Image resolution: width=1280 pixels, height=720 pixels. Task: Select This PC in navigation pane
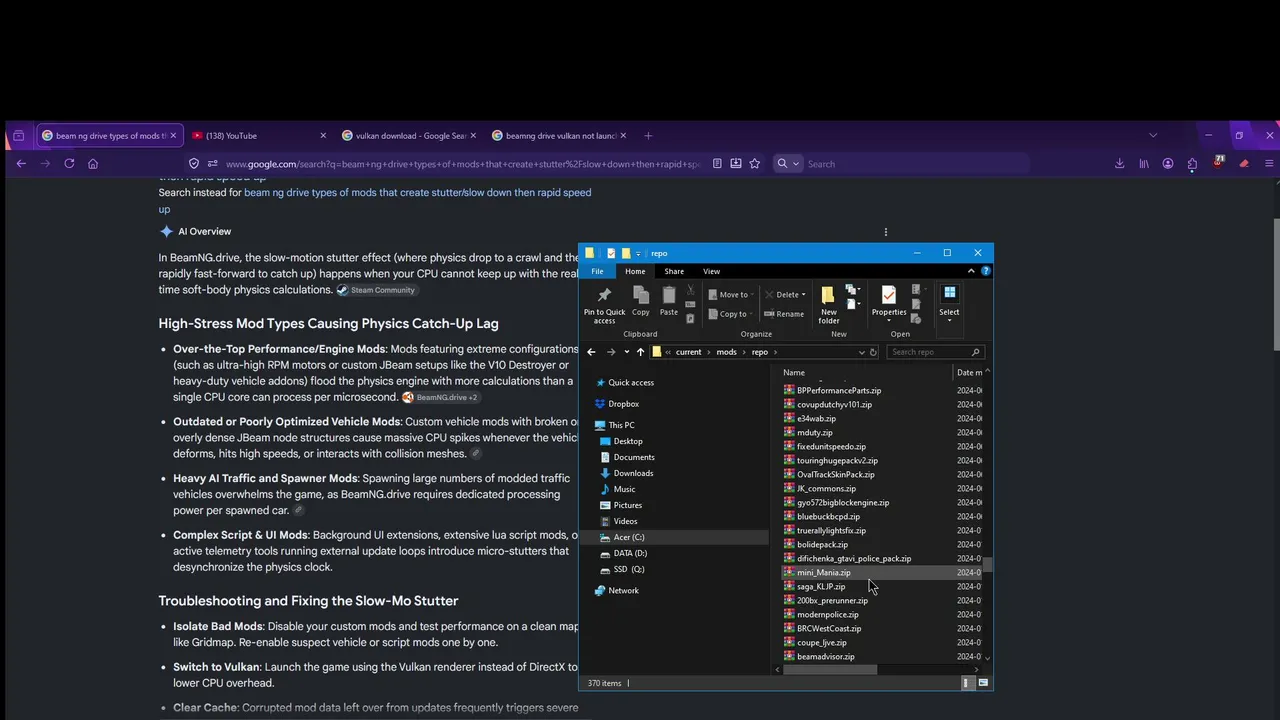coord(621,425)
